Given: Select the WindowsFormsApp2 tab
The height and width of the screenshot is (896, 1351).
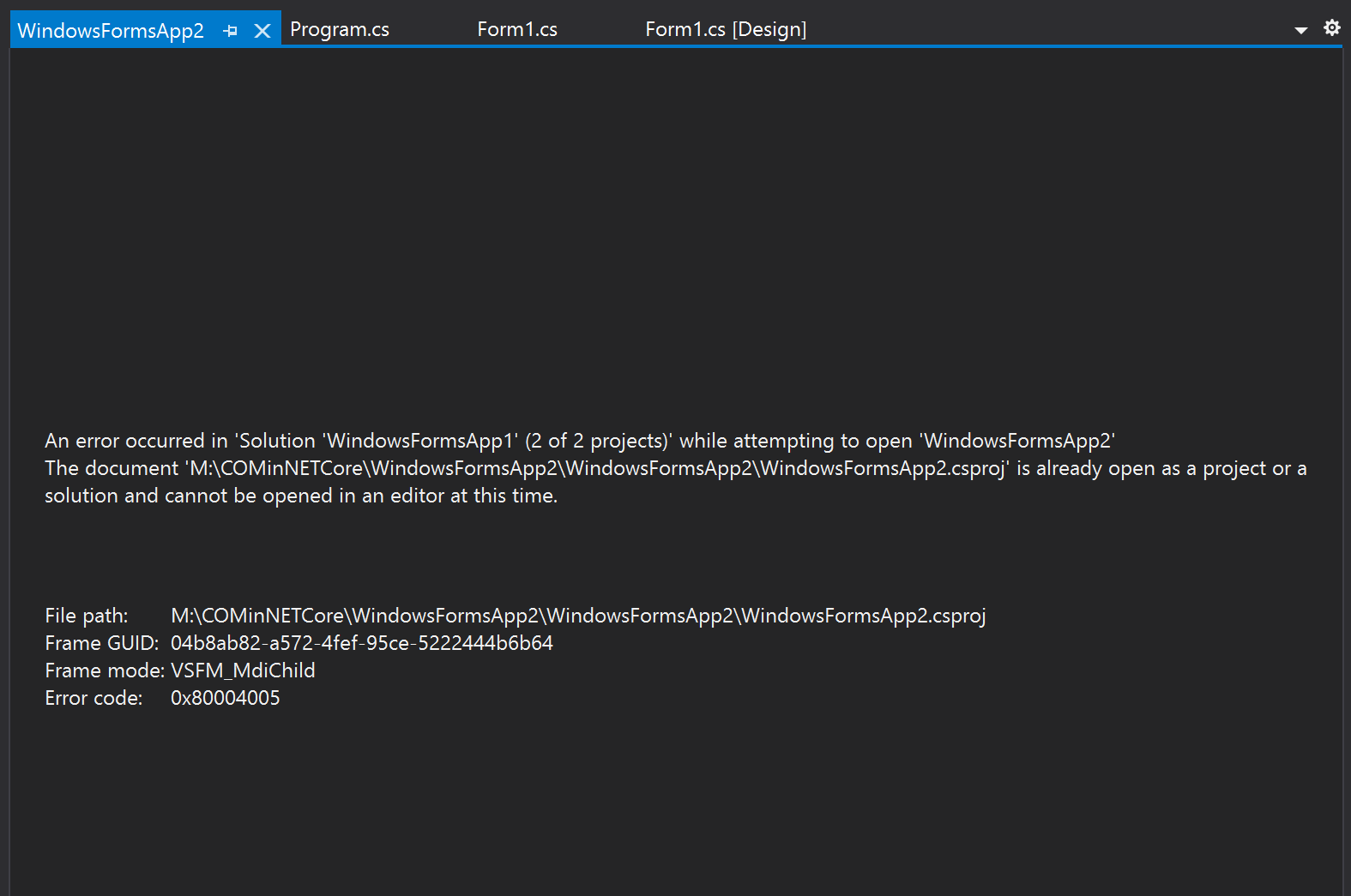Looking at the screenshot, I should pos(111,31).
